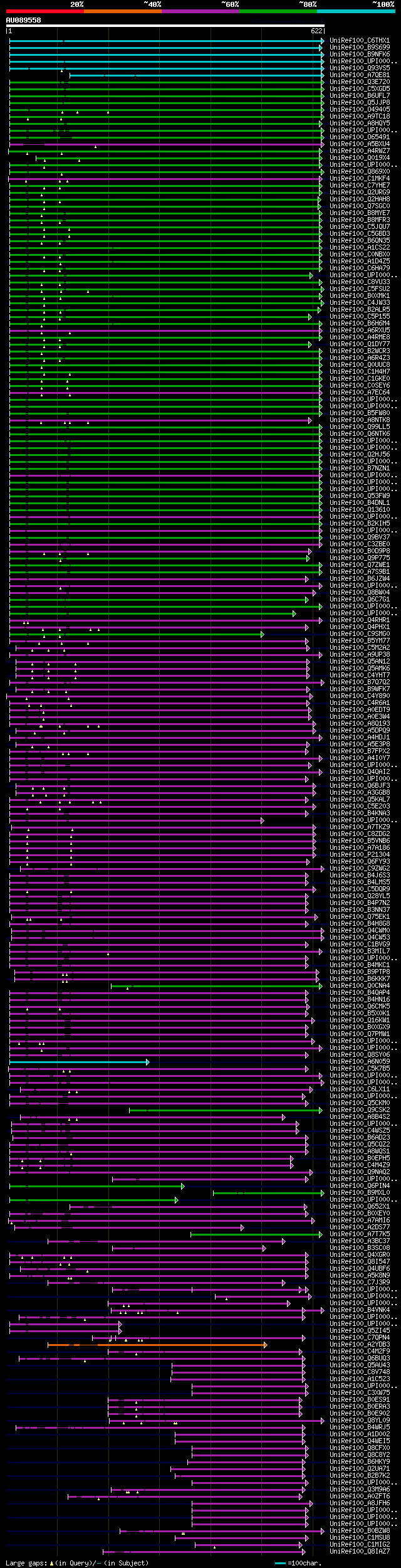Select the UniRef100_A8Q193 label
Screen dimensions: 401x1568
pyautogui.click(x=360, y=724)
